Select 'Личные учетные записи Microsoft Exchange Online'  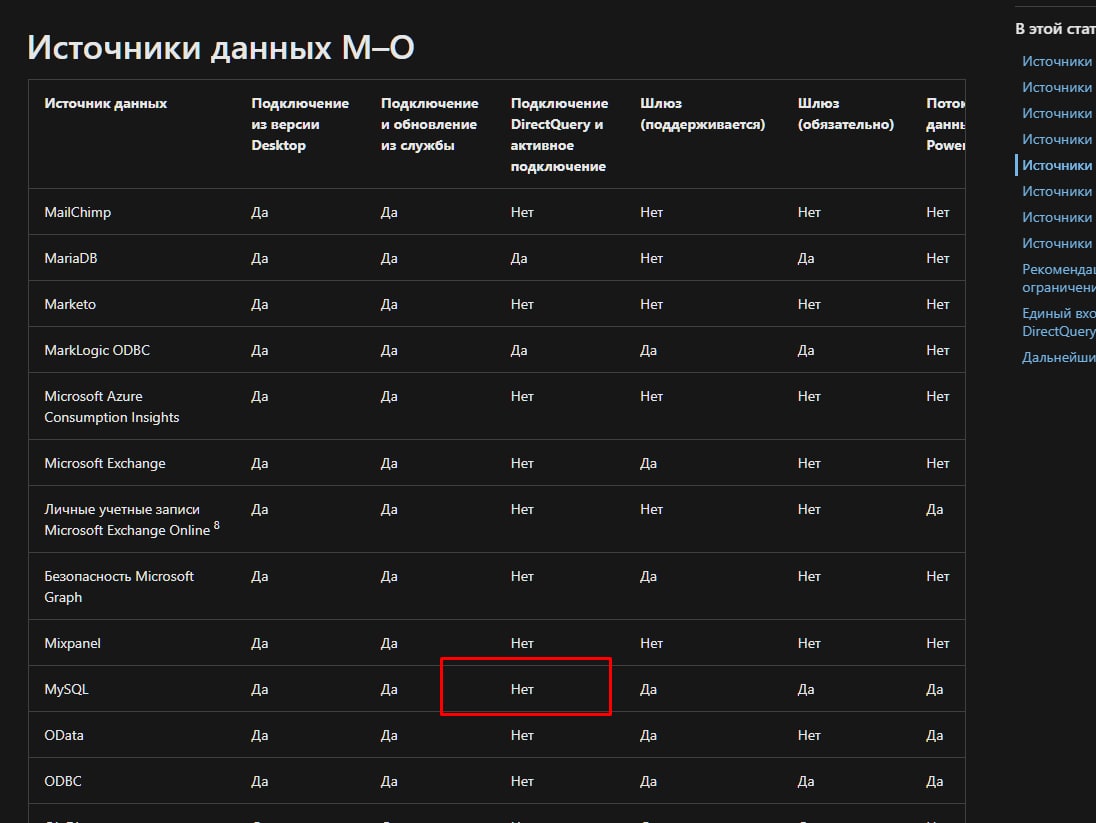pos(127,520)
